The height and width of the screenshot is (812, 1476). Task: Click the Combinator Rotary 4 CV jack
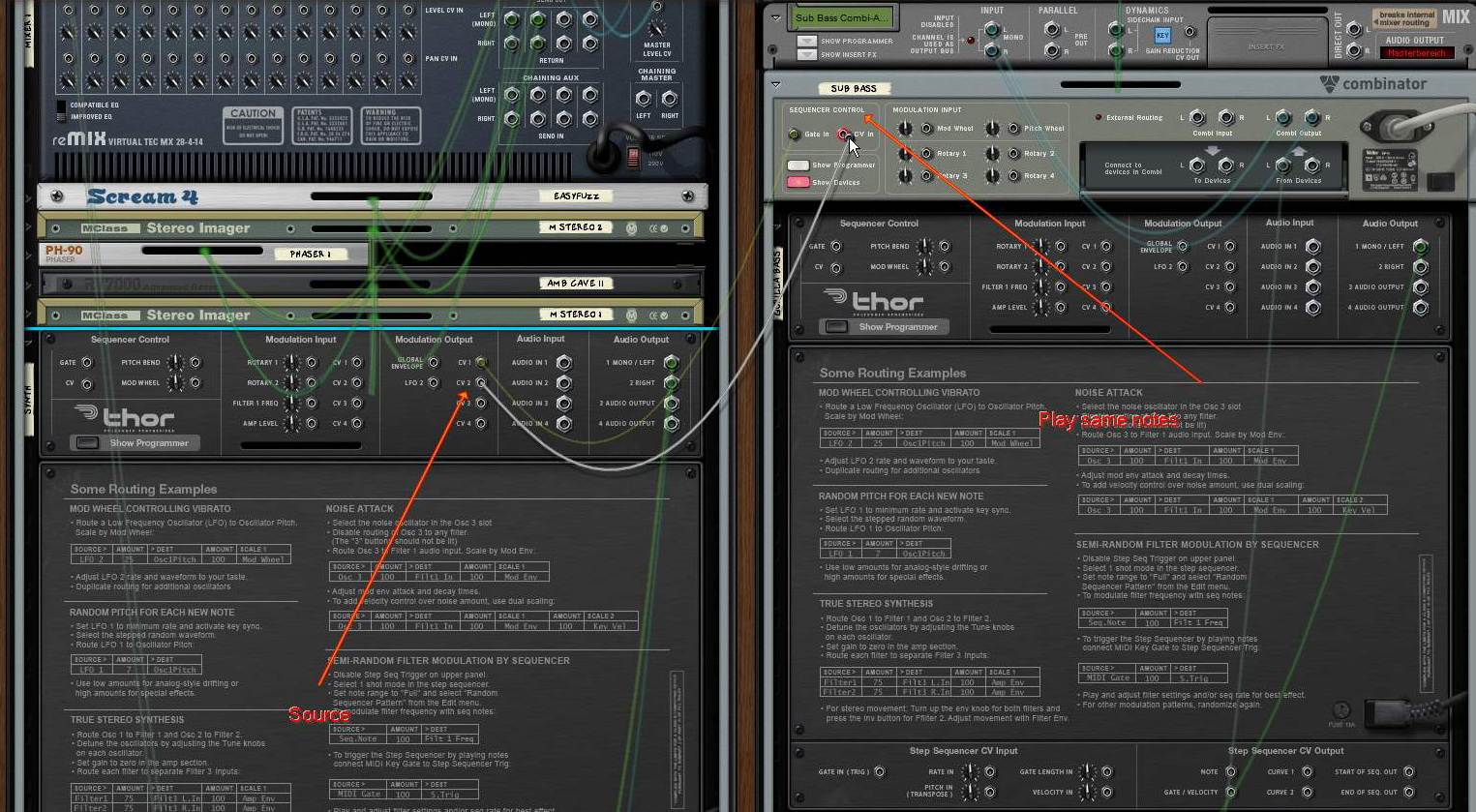pos(1013,176)
